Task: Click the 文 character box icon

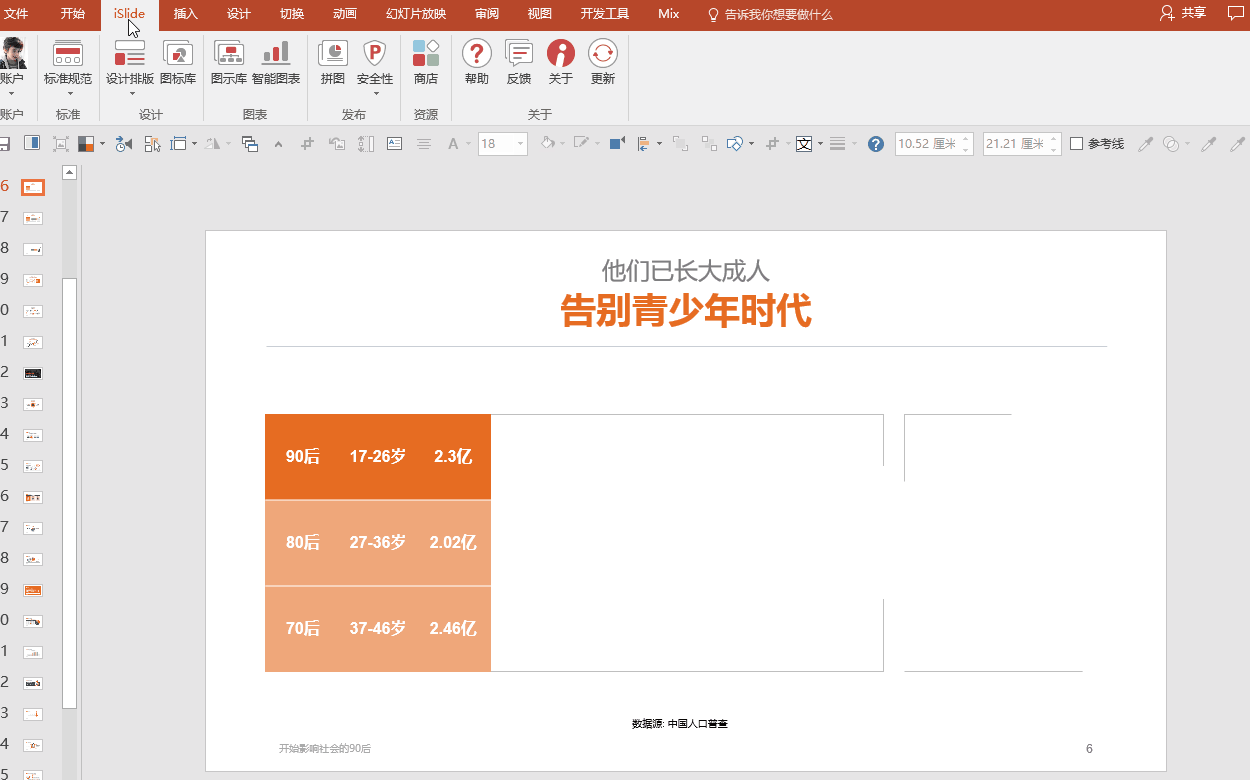Action: click(803, 144)
